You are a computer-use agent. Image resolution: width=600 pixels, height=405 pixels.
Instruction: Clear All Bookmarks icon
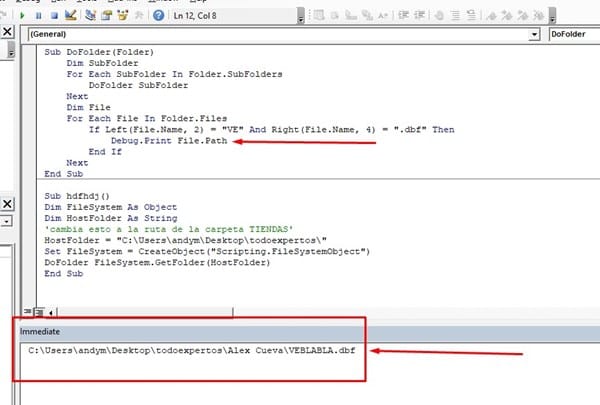coord(539,15)
